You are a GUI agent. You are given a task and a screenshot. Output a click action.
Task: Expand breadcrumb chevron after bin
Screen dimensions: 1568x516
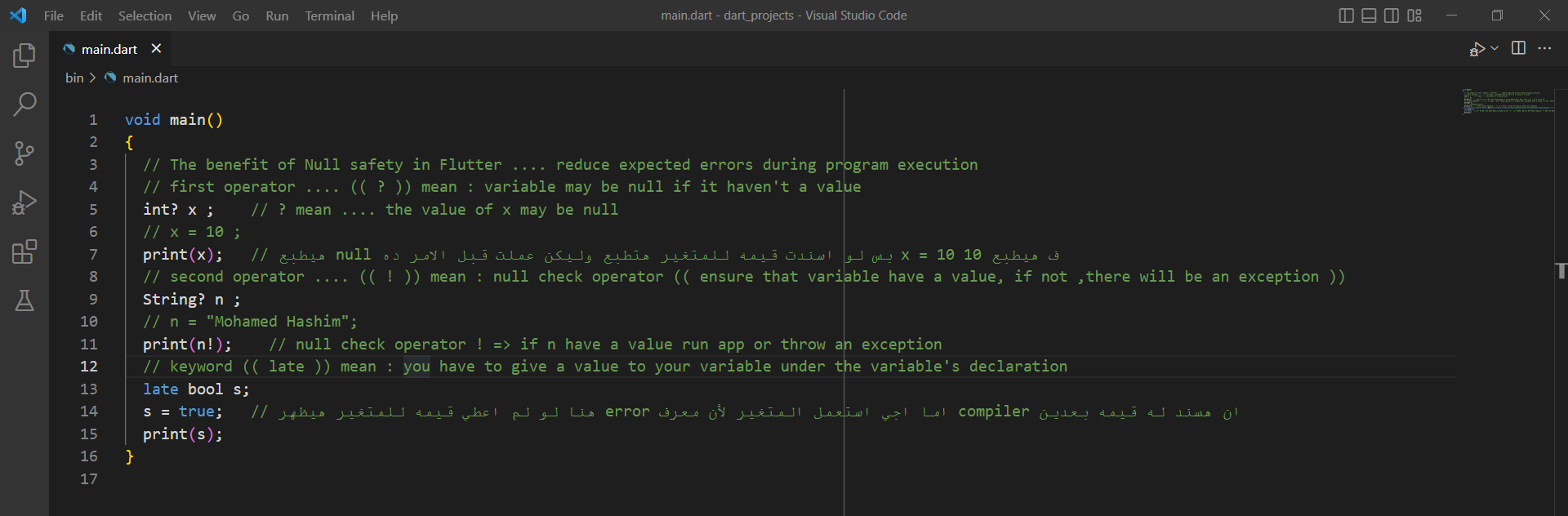click(x=92, y=78)
